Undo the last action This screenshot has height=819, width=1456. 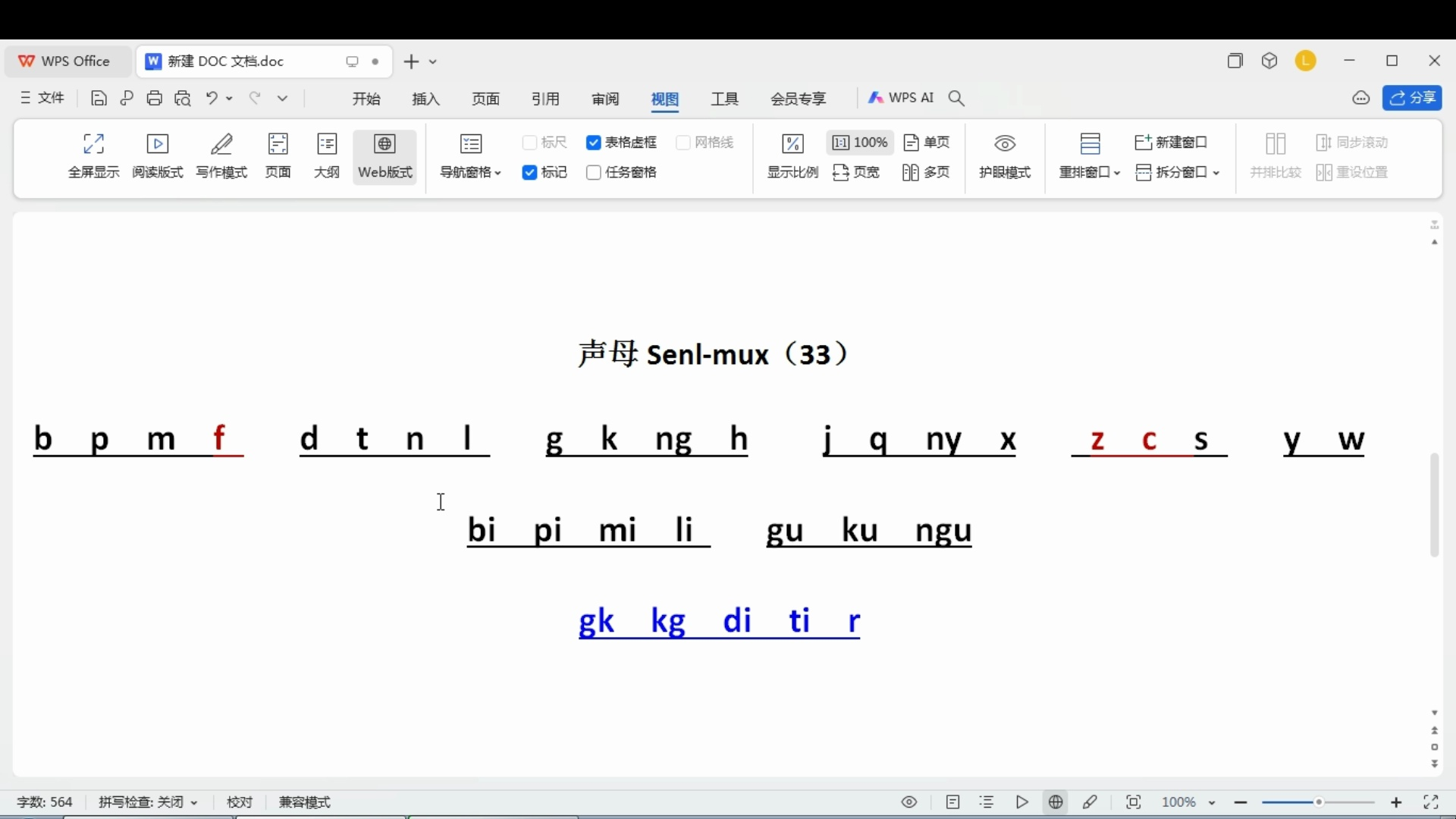click(212, 99)
